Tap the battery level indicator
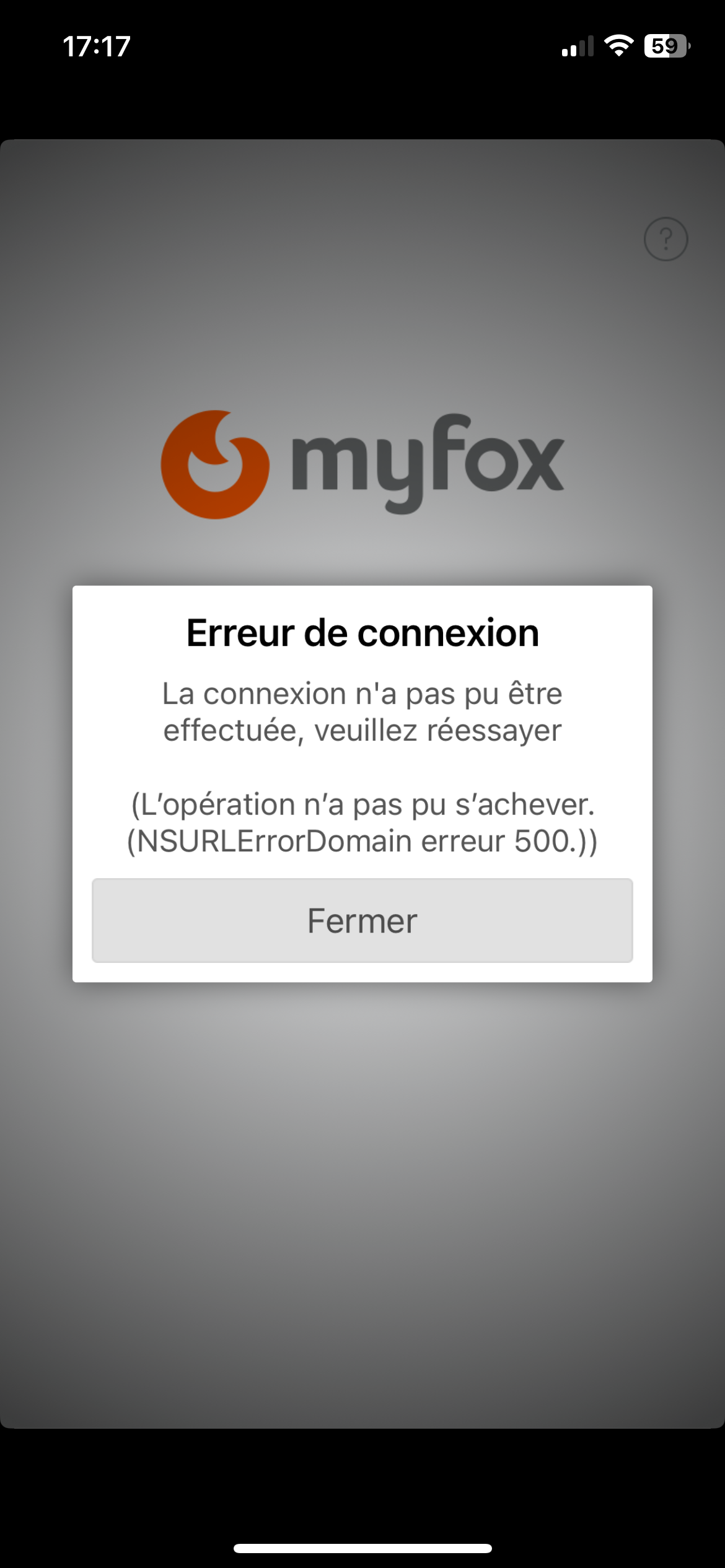The width and height of the screenshot is (725, 1568). pyautogui.click(x=667, y=46)
